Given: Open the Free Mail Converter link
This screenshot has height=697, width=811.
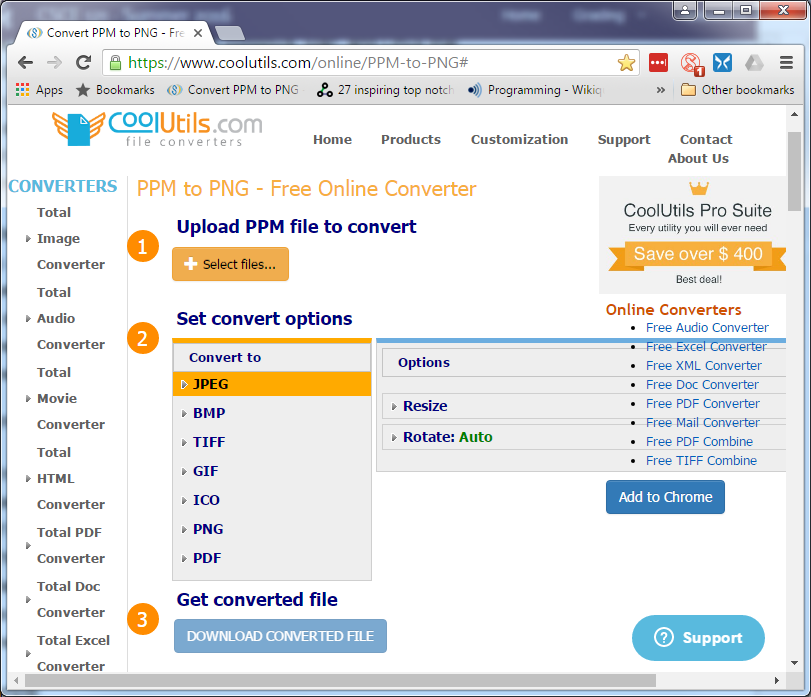Looking at the screenshot, I should [702, 423].
